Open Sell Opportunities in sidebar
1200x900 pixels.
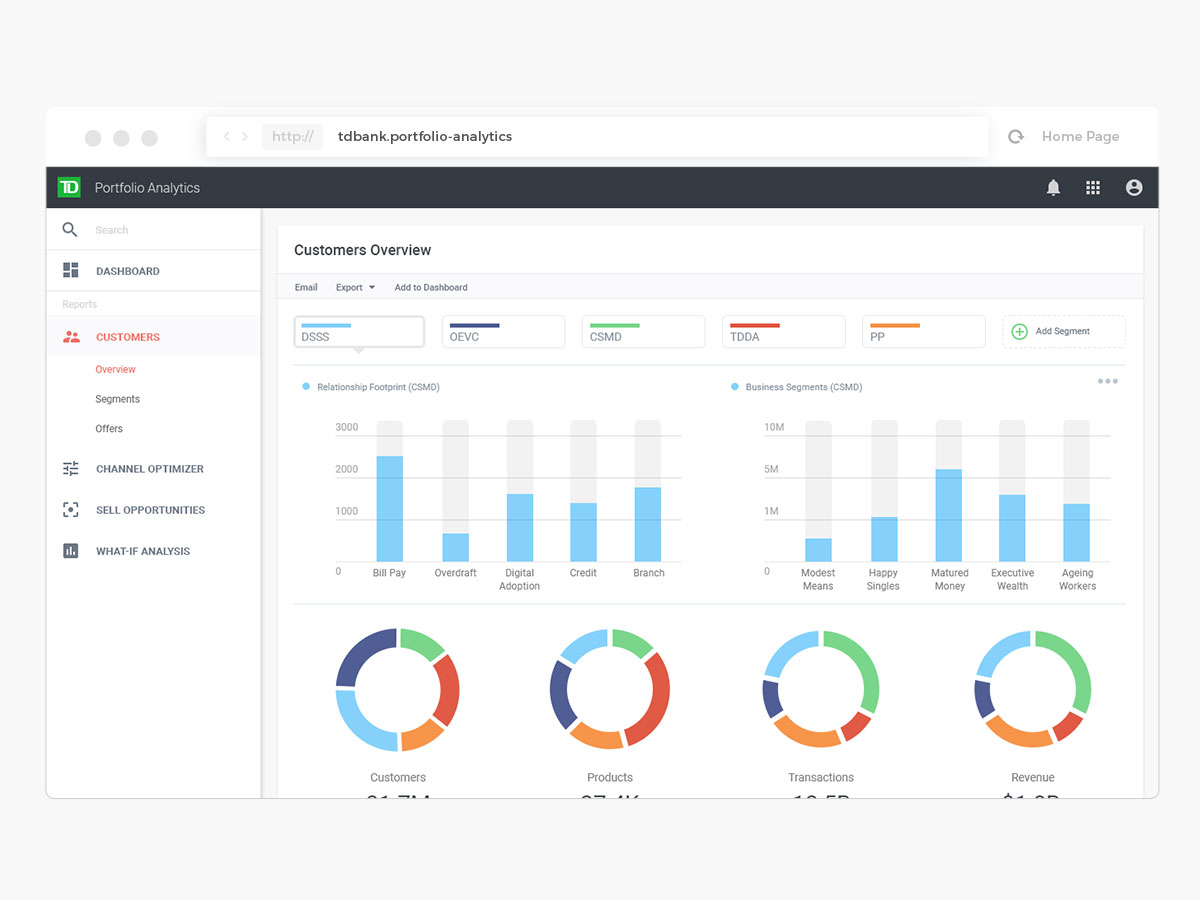pyautogui.click(x=150, y=510)
